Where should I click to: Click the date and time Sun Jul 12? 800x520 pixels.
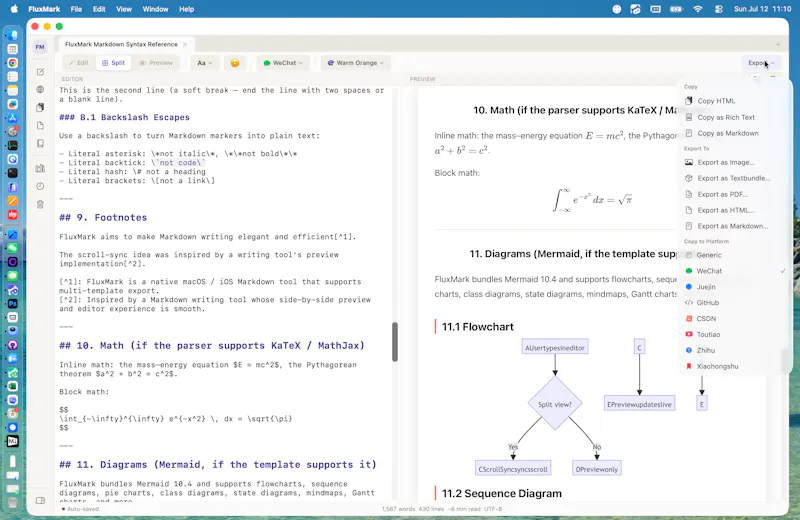coord(762,9)
